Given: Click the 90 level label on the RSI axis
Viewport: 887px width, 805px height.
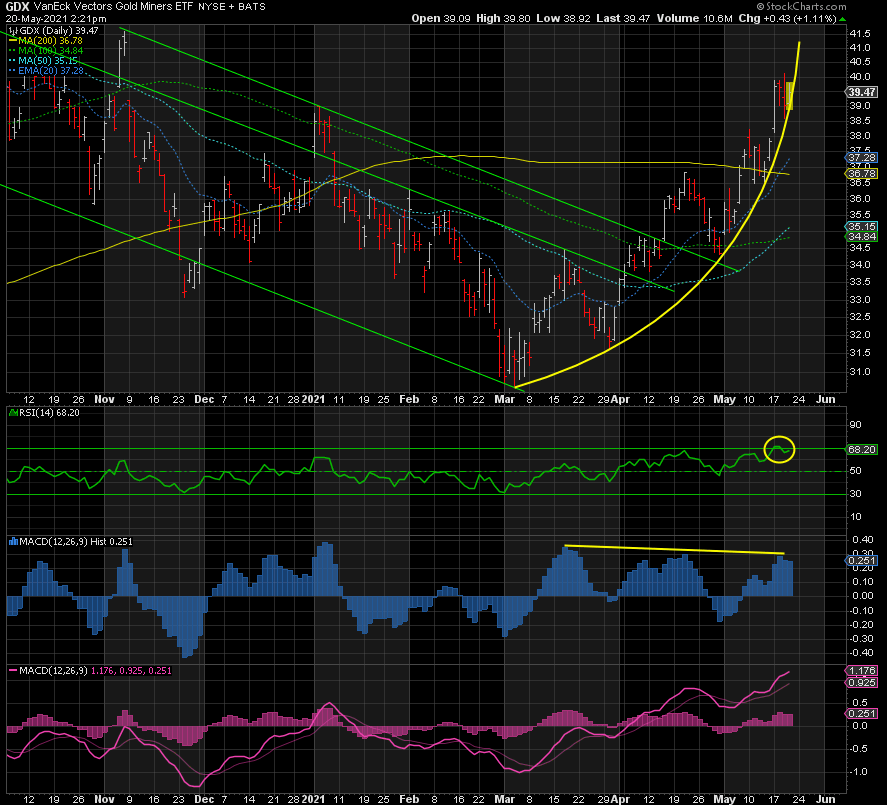Looking at the screenshot, I should pyautogui.click(x=855, y=425).
